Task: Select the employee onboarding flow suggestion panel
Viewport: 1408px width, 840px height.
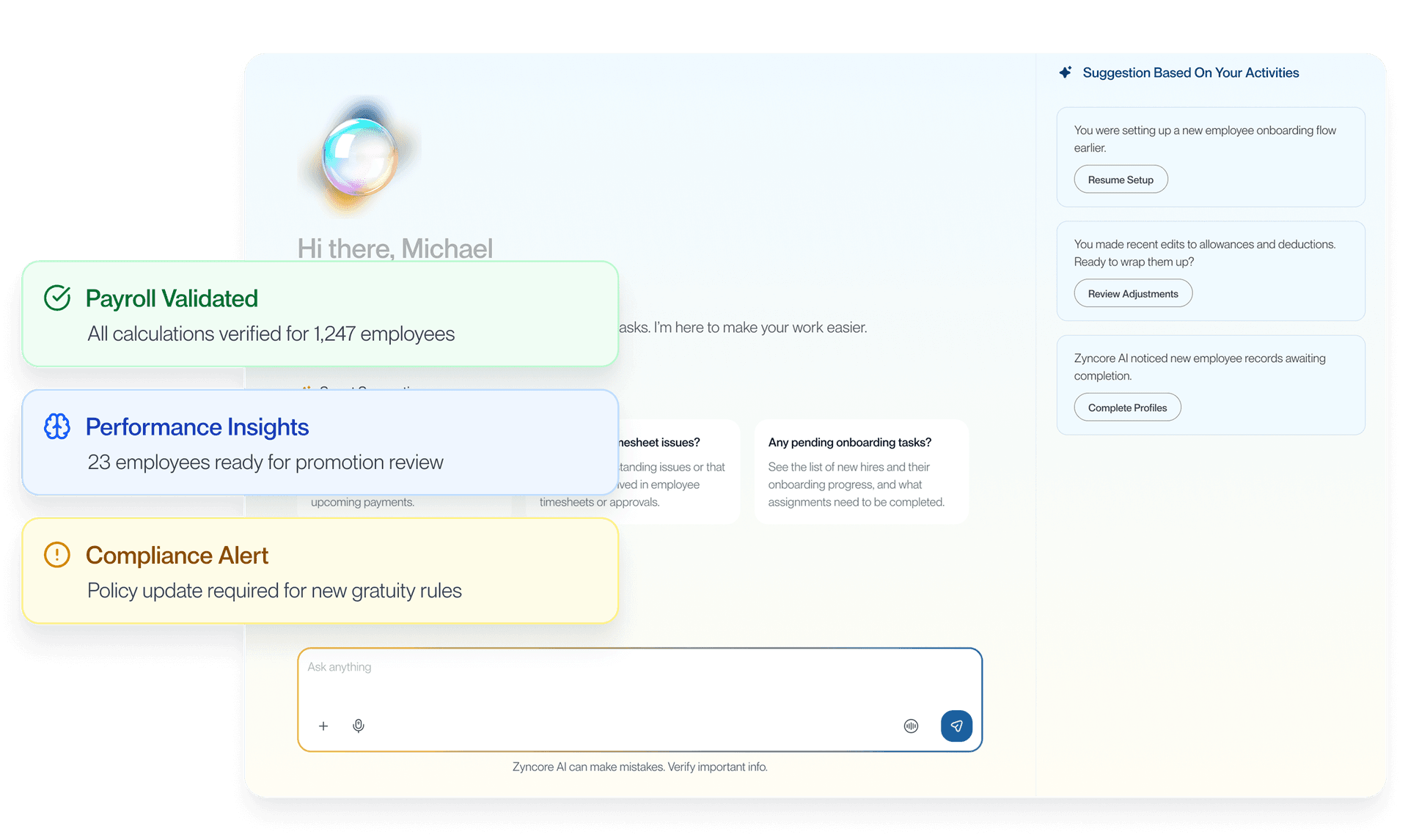Action: (x=1211, y=157)
